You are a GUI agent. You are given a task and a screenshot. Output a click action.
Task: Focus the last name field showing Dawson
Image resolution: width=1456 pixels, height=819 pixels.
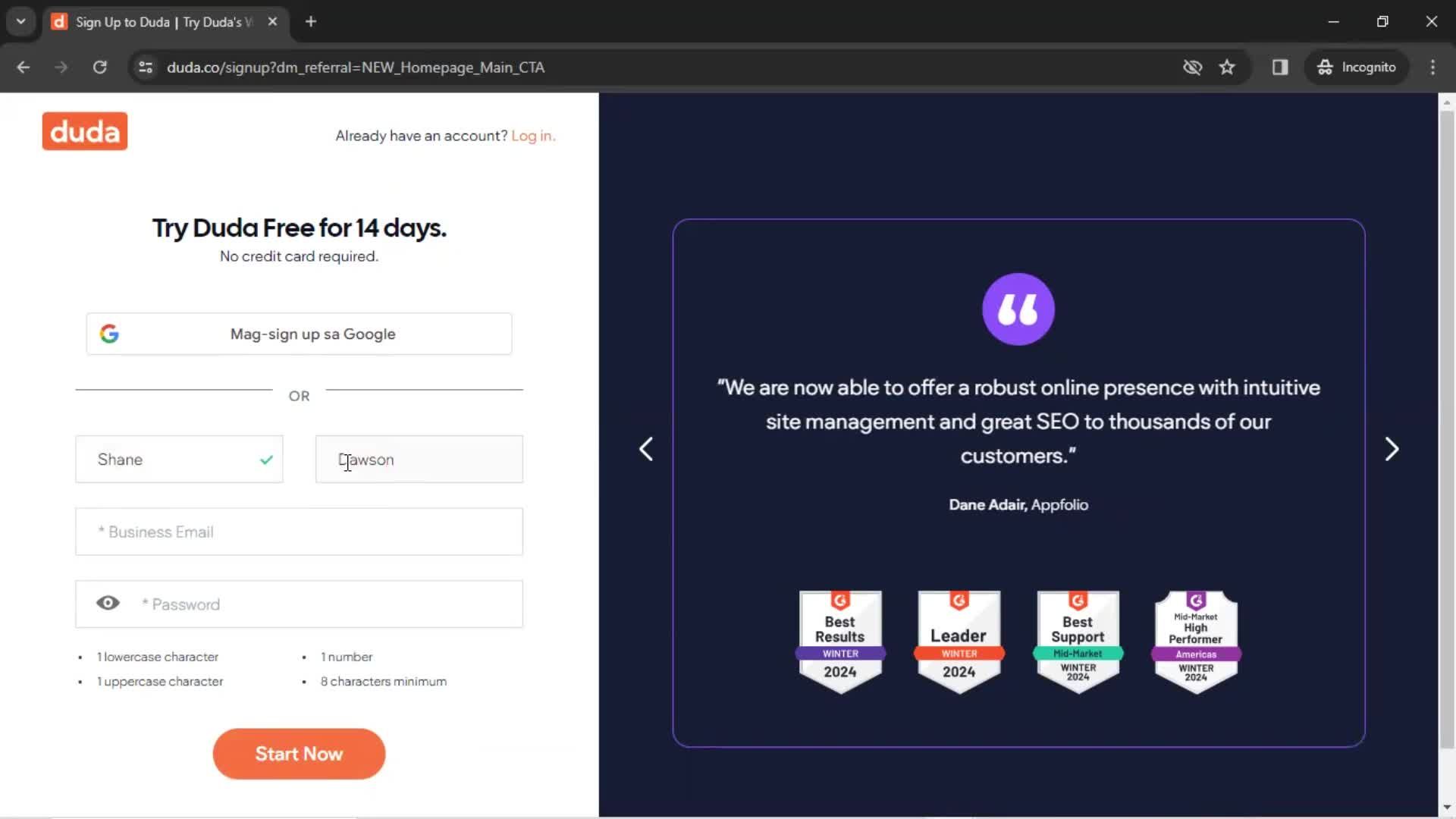(x=419, y=460)
